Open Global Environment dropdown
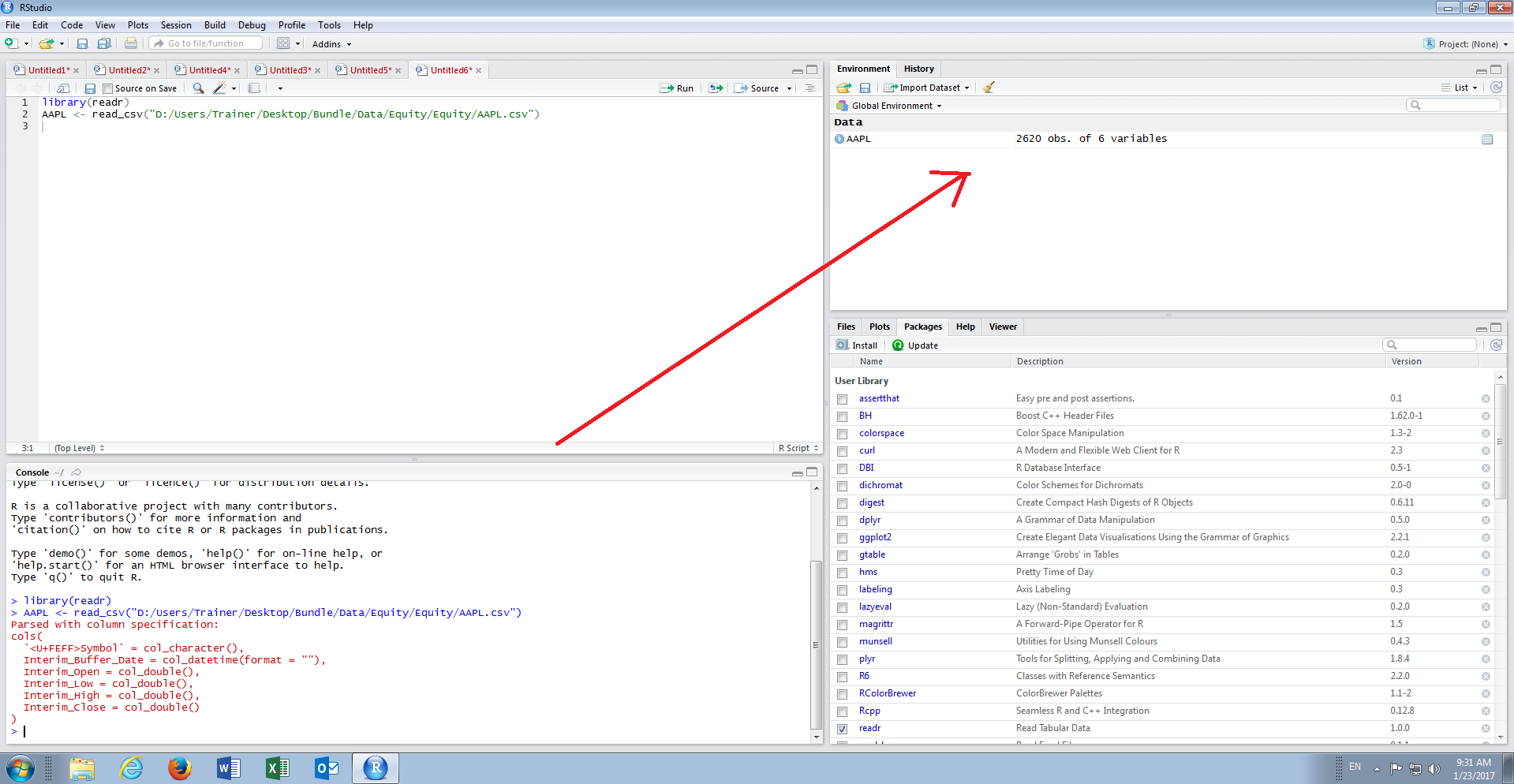The image size is (1514, 784). [889, 106]
